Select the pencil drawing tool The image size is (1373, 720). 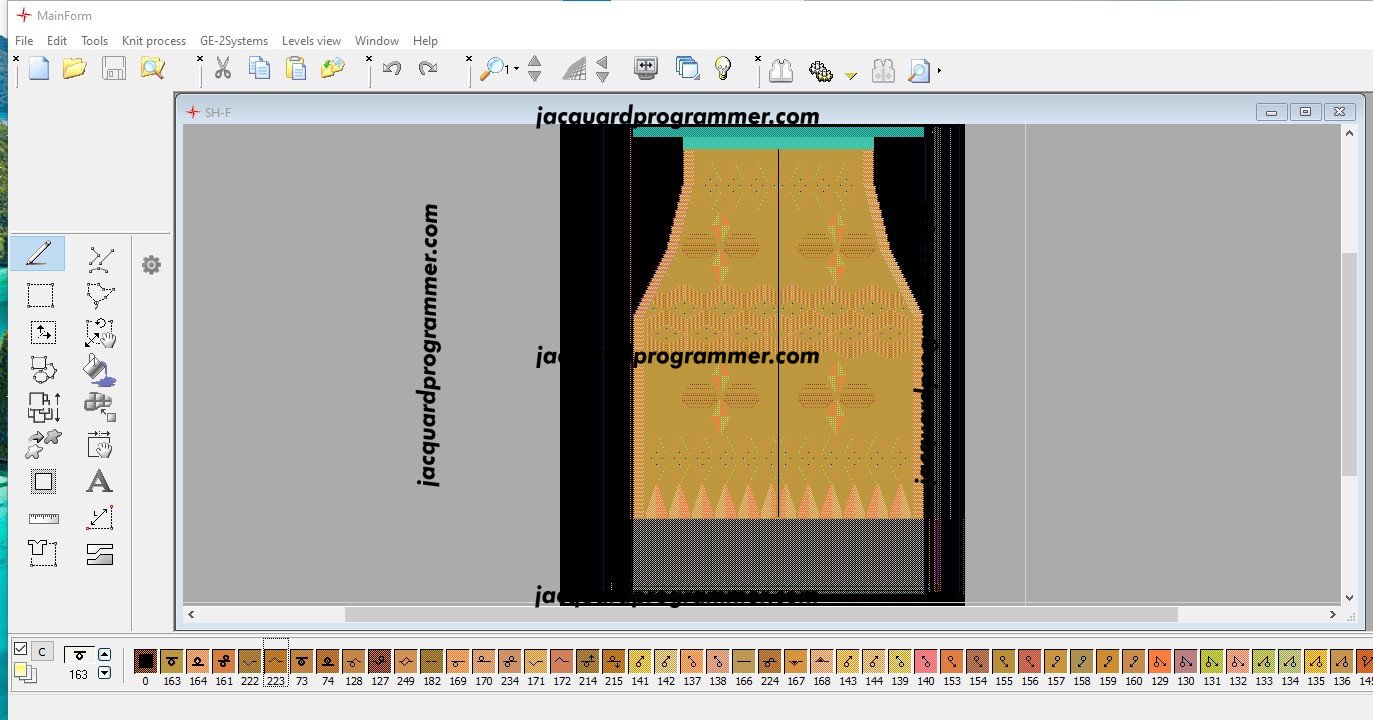pos(38,254)
